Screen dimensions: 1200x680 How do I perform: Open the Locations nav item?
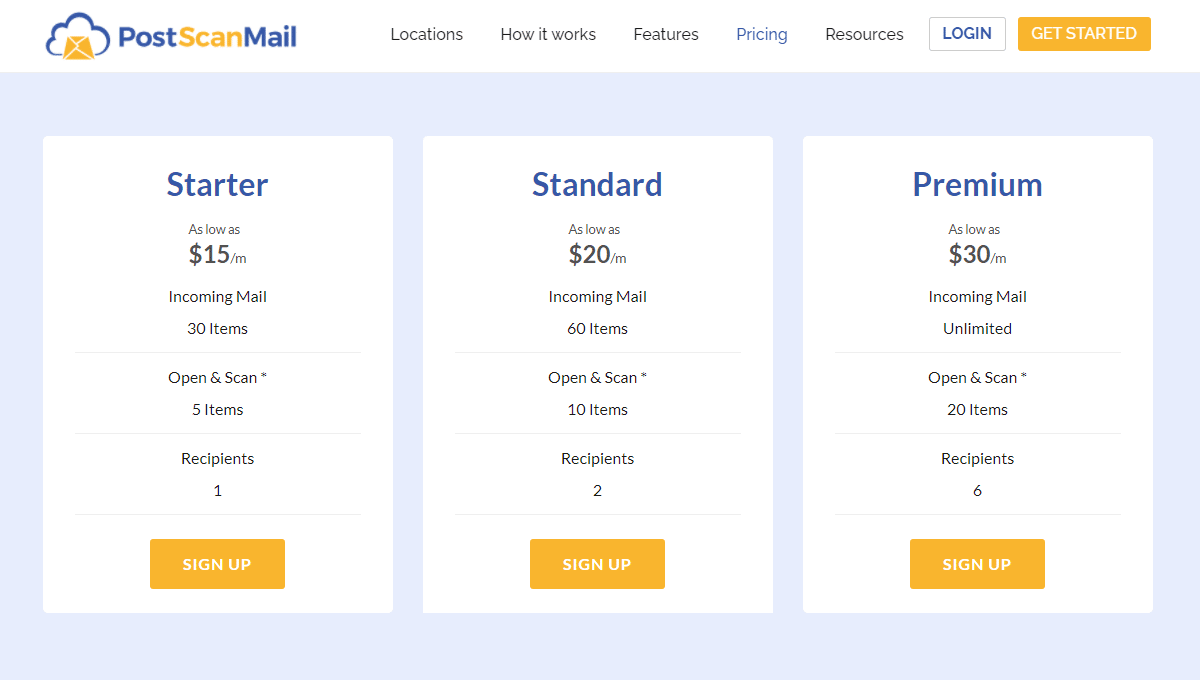[427, 34]
